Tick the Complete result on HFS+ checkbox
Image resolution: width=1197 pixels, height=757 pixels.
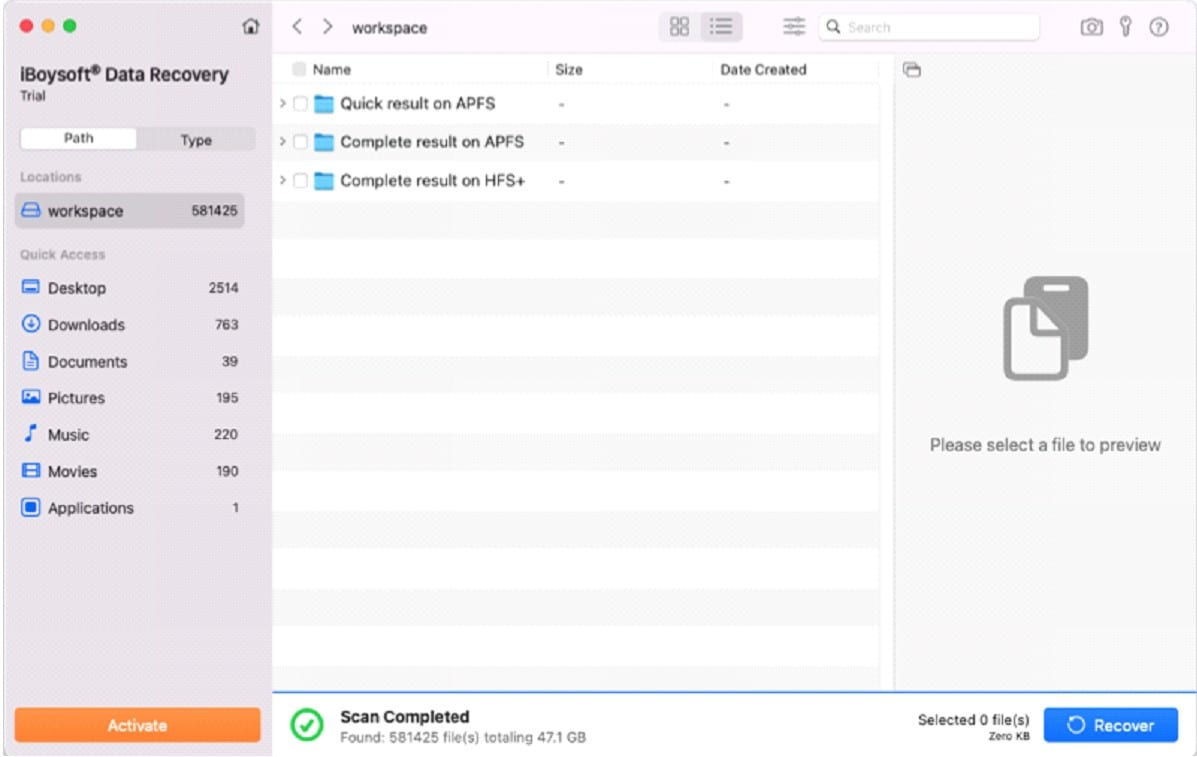pos(300,181)
